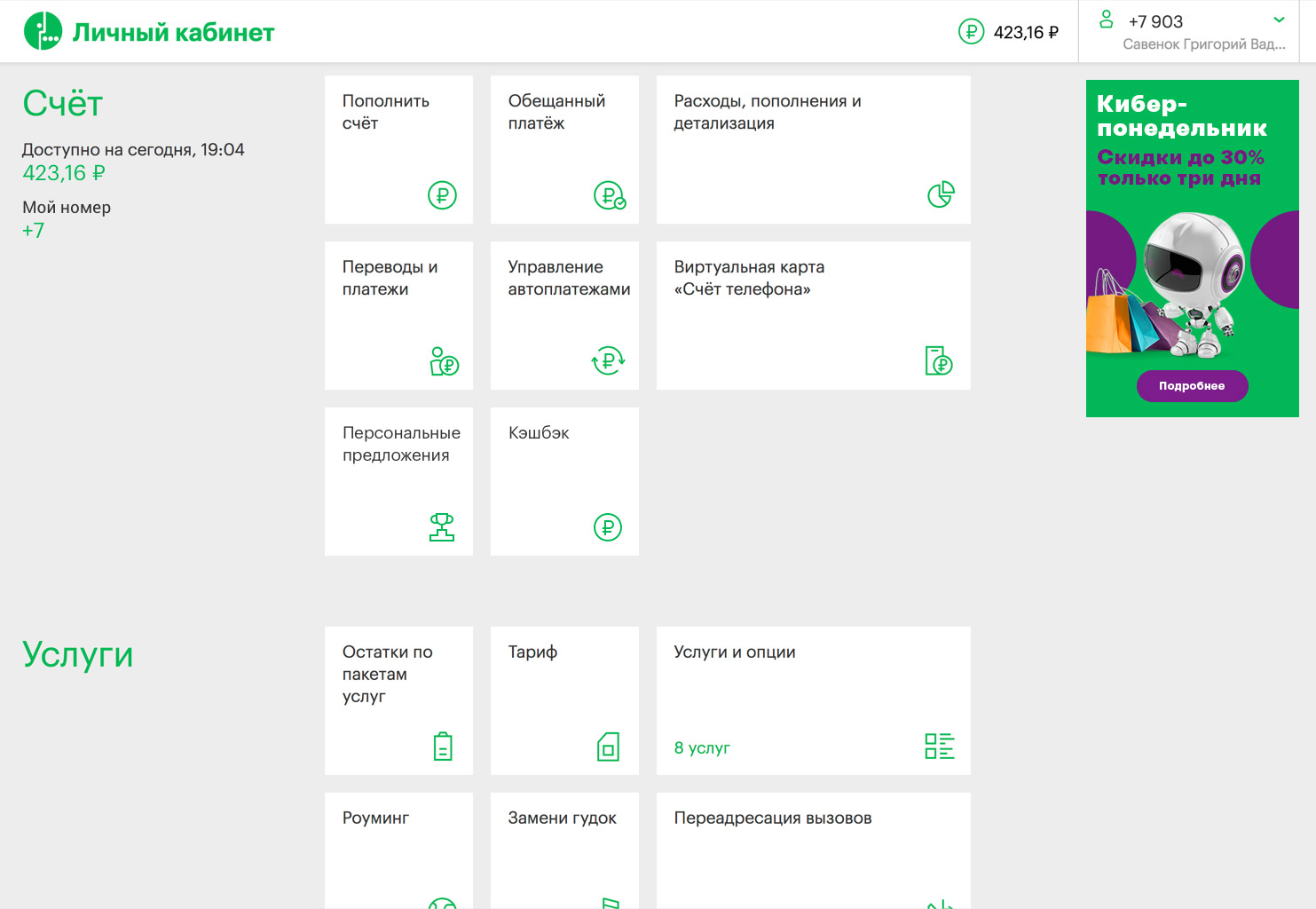Screen dimensions: 1316x909
Task: Open Остатки по пакетам услуг label
Action: point(388,674)
